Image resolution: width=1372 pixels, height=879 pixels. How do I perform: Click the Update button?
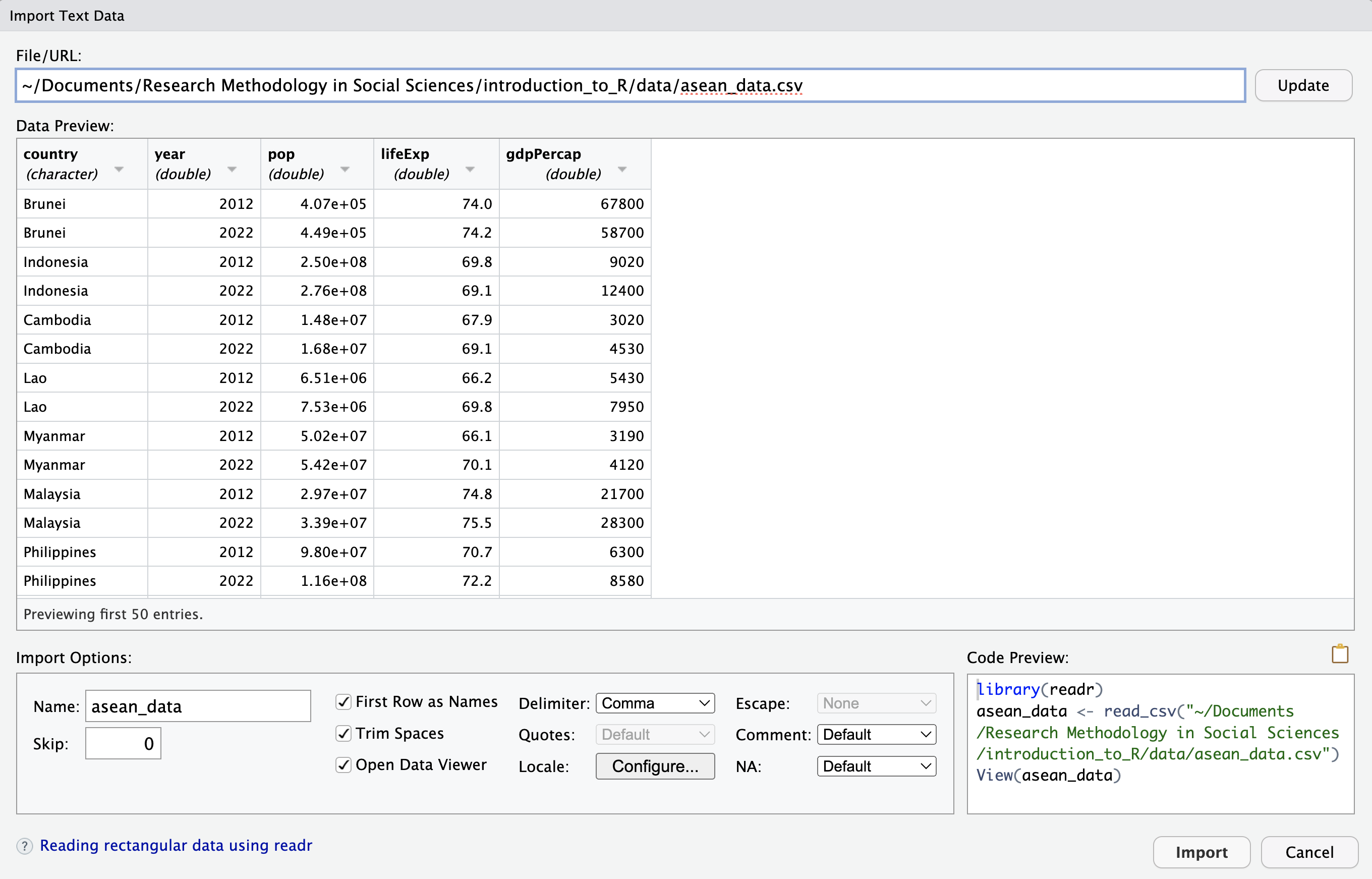(x=1303, y=86)
